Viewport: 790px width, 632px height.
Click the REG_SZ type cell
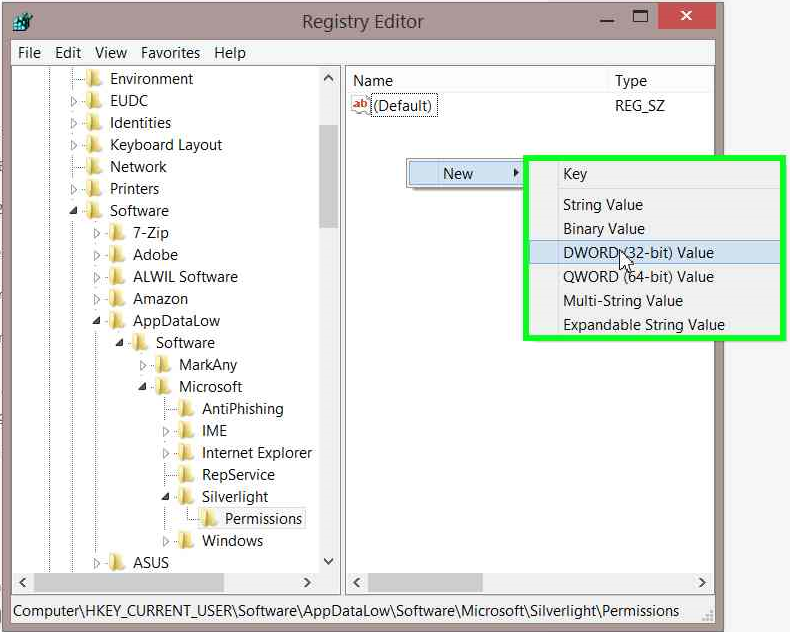639,105
